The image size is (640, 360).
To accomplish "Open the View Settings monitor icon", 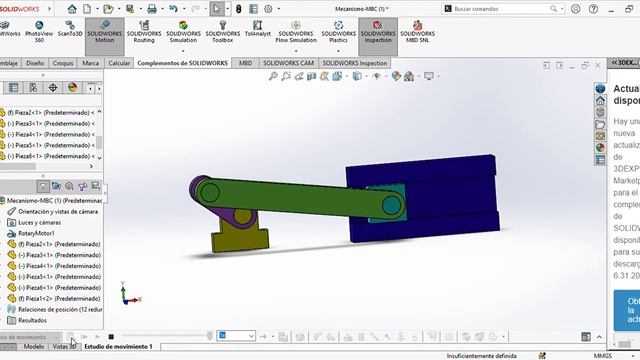I will 429,76.
